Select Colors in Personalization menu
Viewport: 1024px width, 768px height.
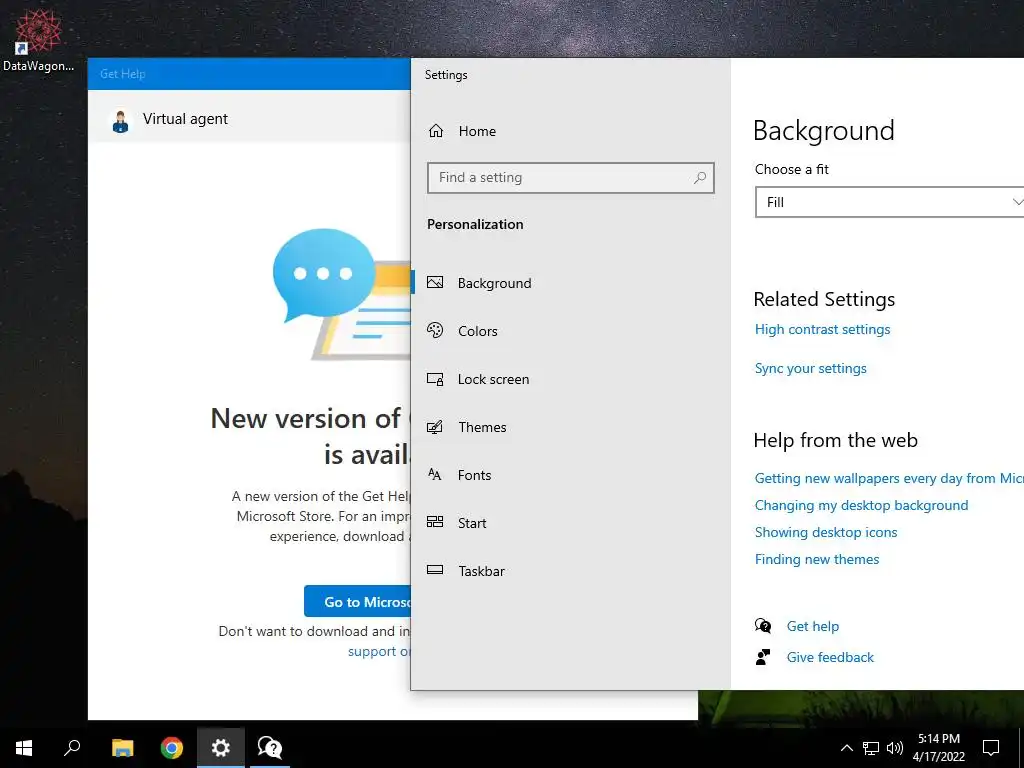point(477,331)
